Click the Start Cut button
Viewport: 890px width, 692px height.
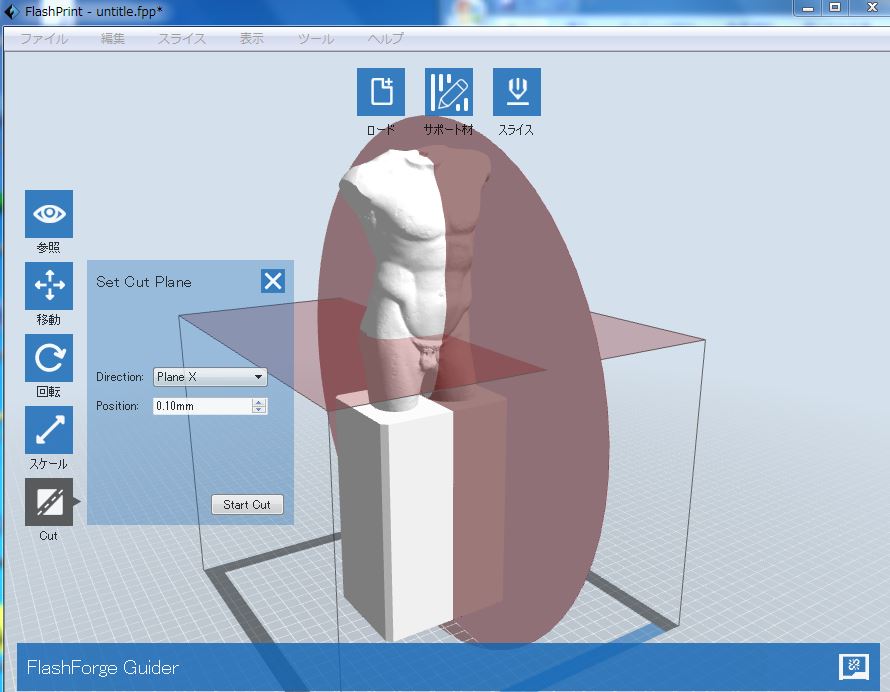247,505
